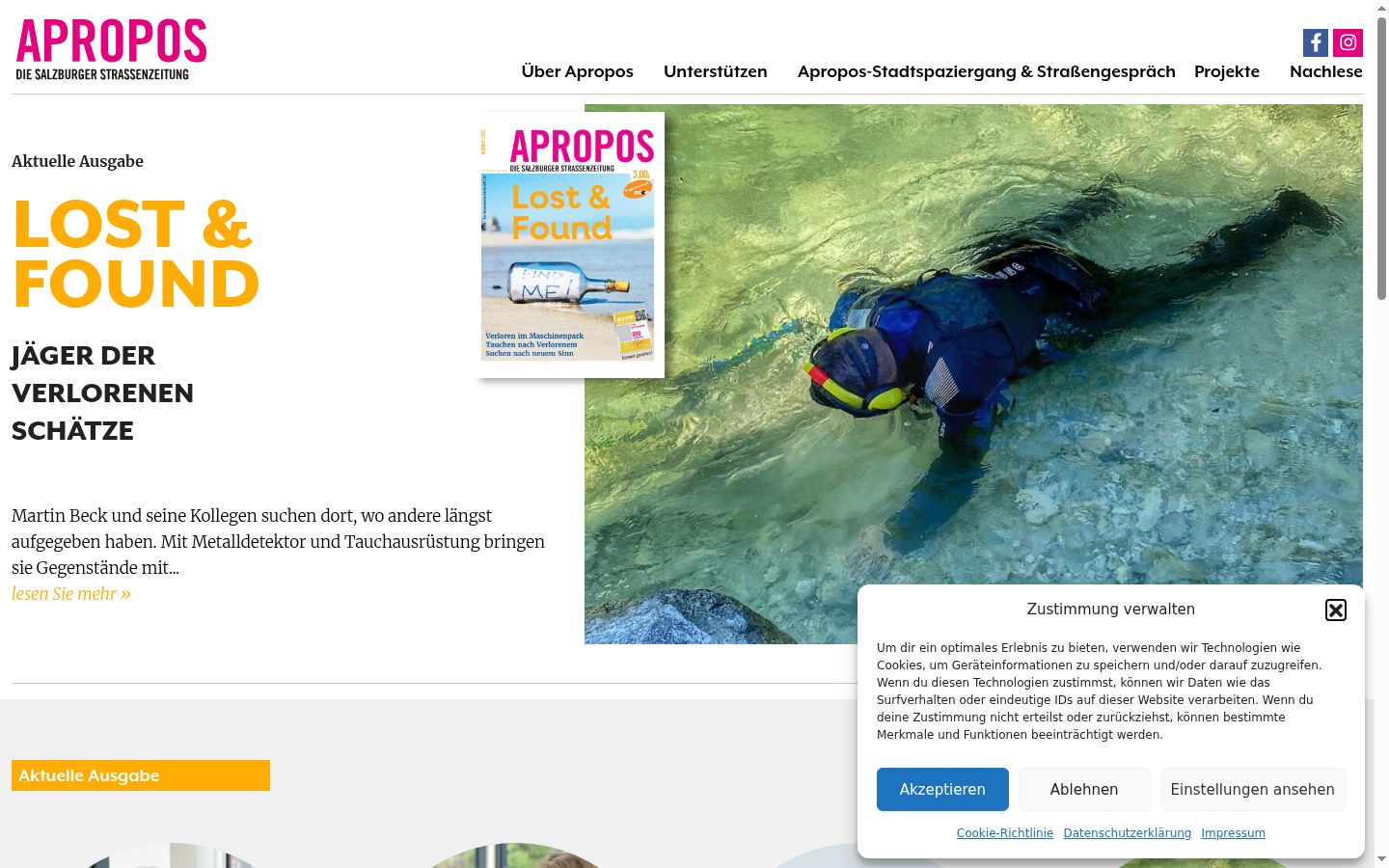Click Einstellungen ansehen button
This screenshot has height=868, width=1389.
point(1253,789)
